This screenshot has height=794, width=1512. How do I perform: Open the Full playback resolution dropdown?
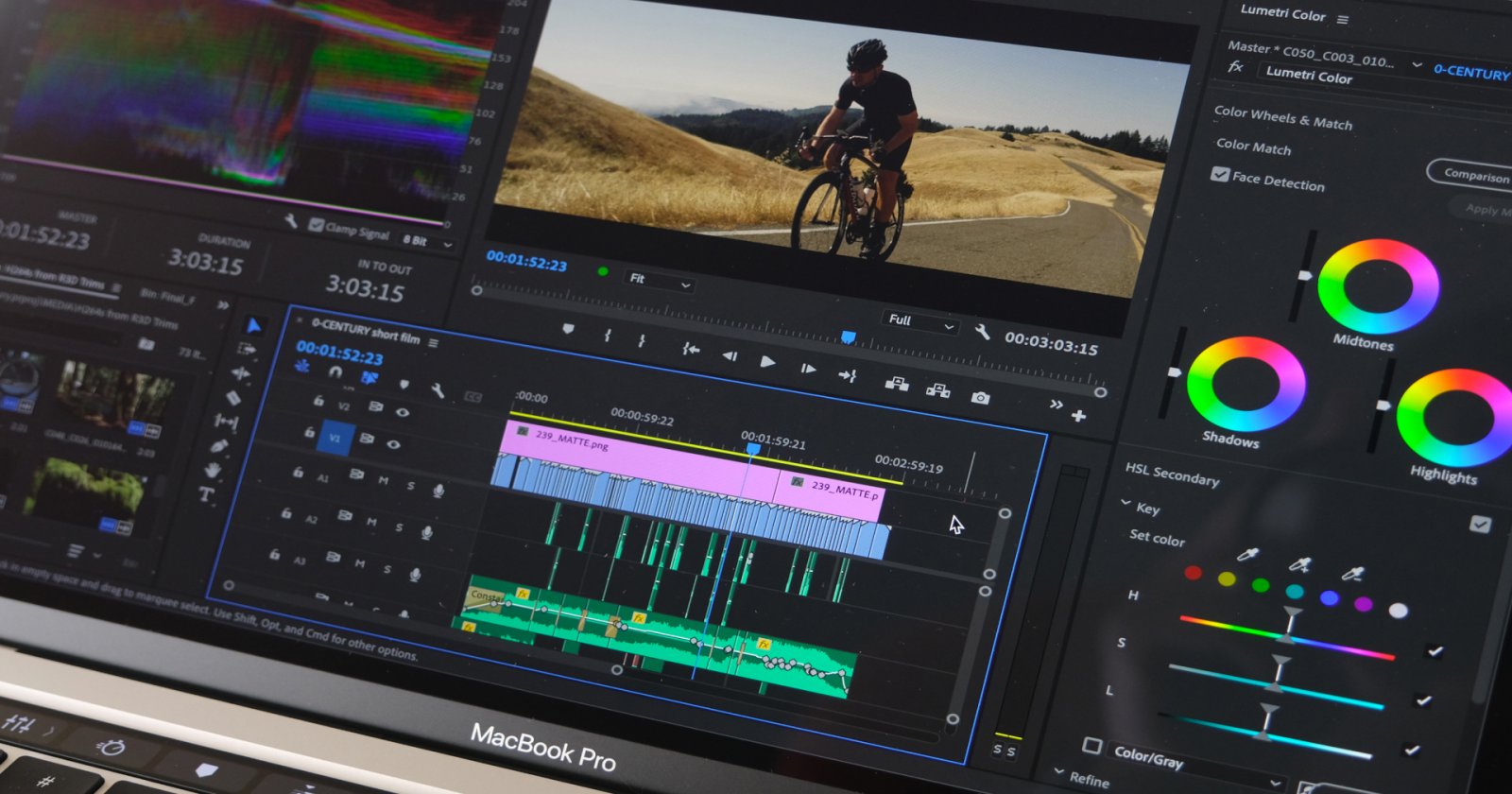[921, 322]
